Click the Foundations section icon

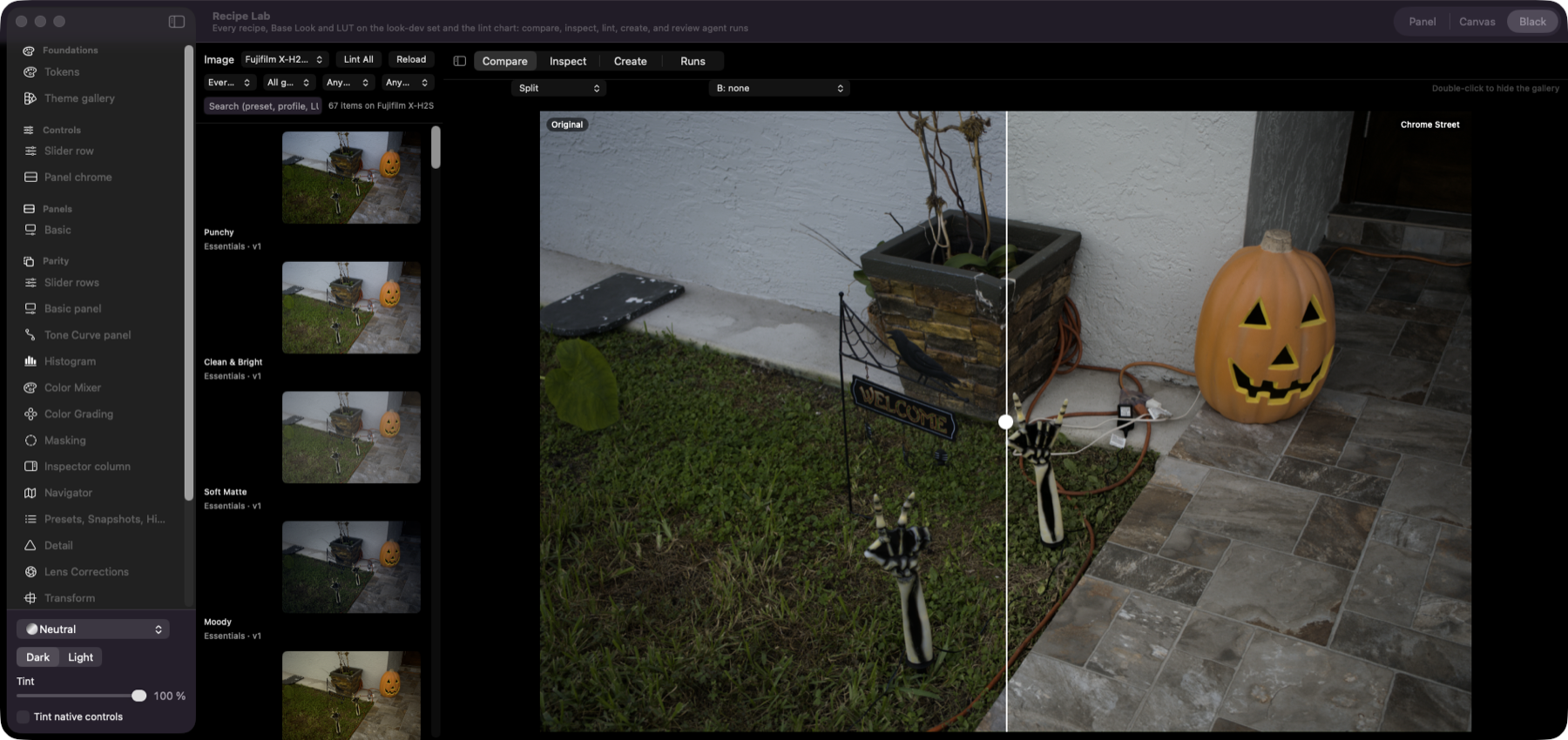(29, 50)
